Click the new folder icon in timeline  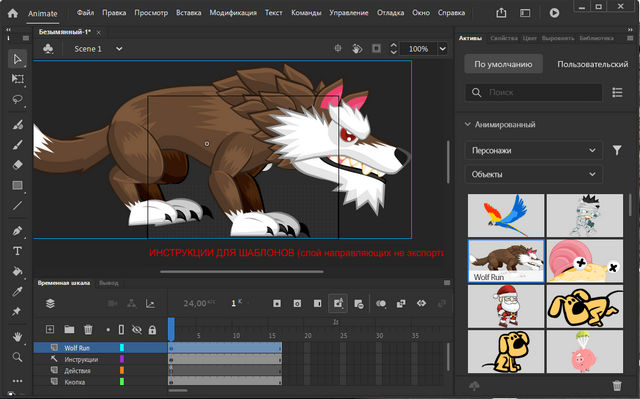tap(69, 329)
